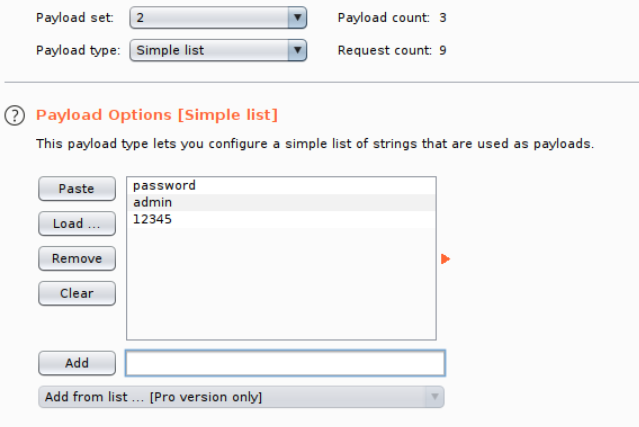Click the Payload count label
The image size is (639, 427).
tap(385, 18)
